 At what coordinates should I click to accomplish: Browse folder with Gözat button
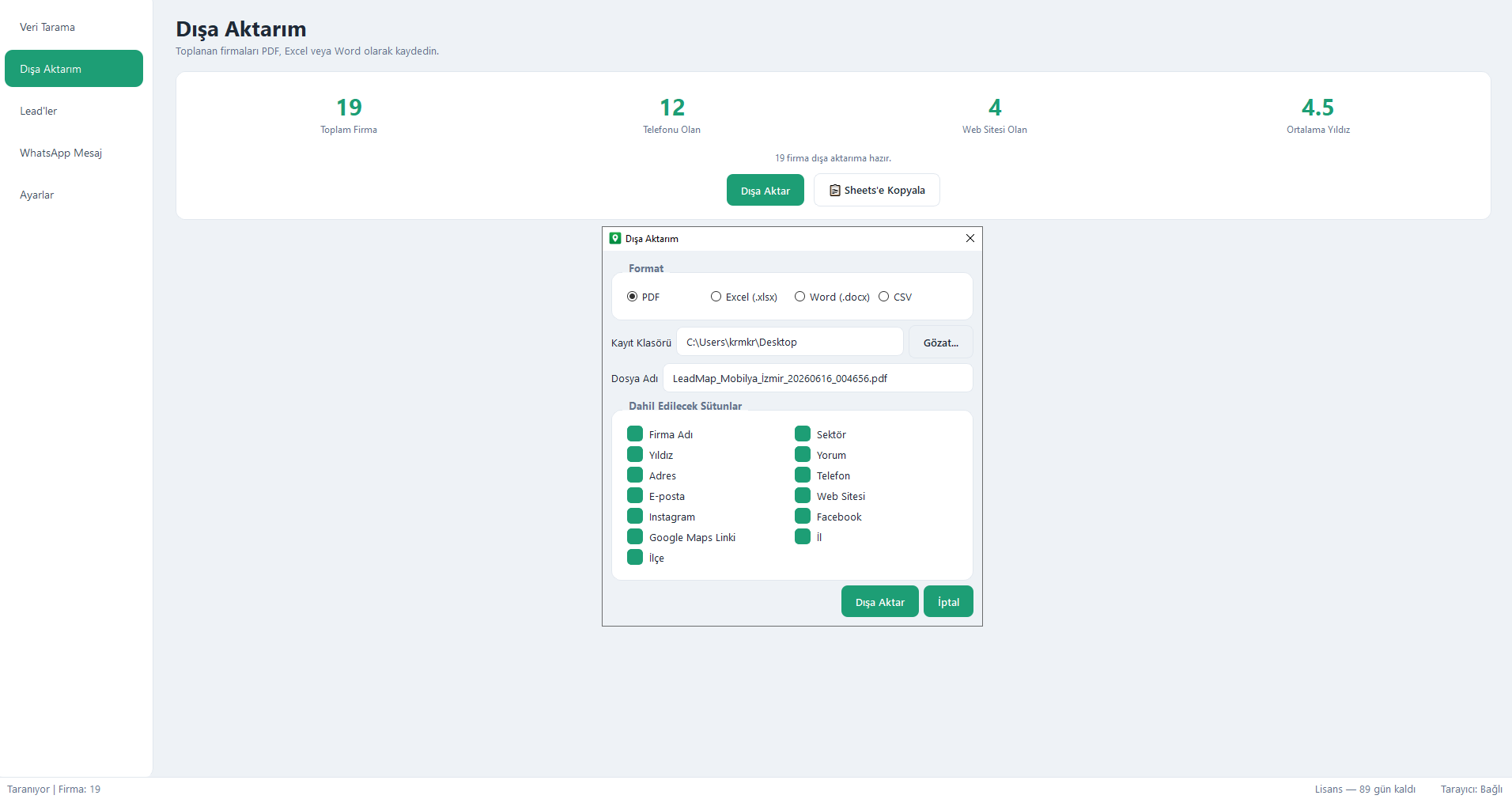(x=940, y=342)
